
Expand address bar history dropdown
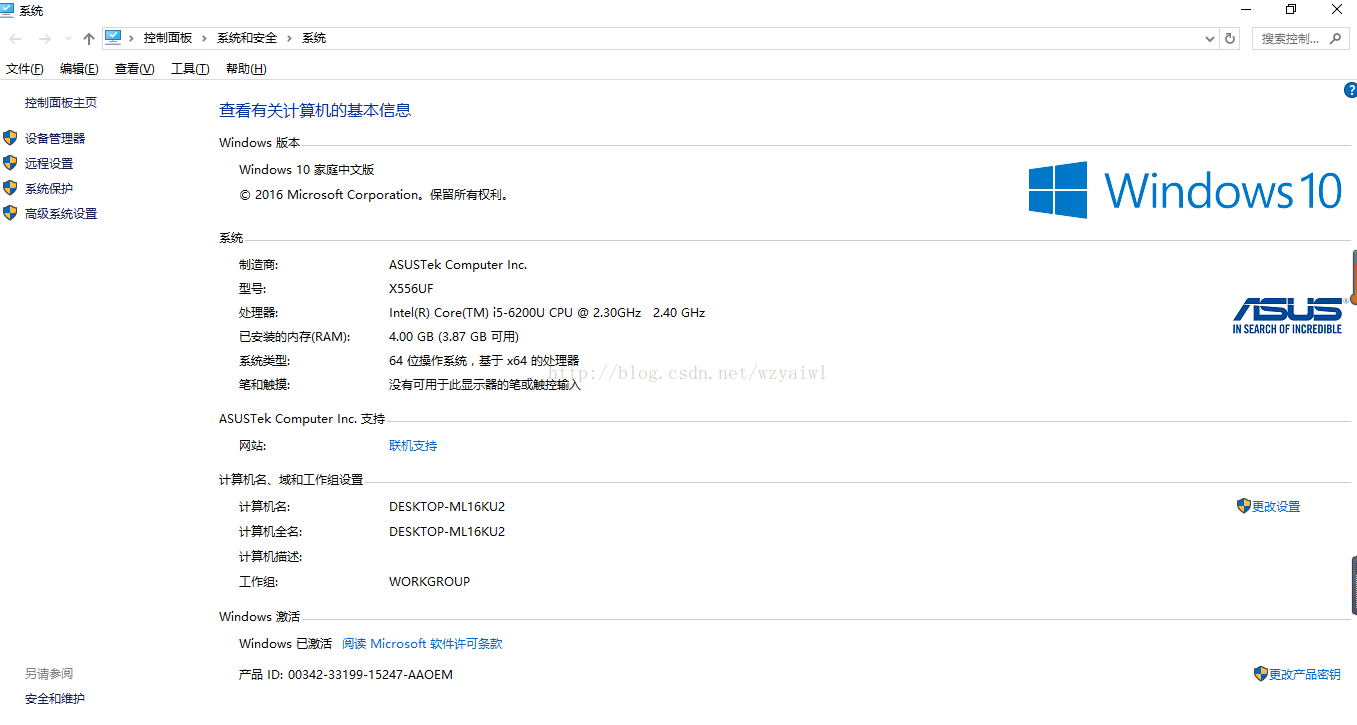point(1210,39)
